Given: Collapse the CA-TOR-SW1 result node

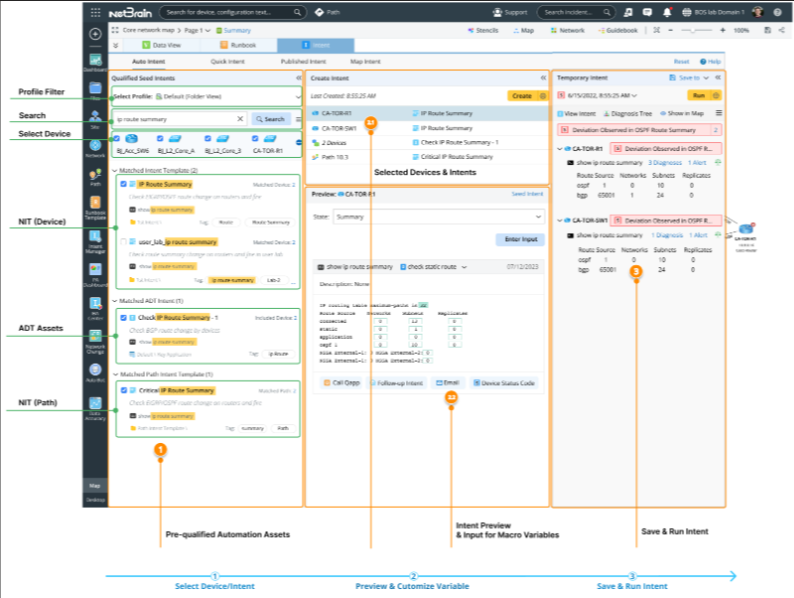Looking at the screenshot, I should (560, 221).
